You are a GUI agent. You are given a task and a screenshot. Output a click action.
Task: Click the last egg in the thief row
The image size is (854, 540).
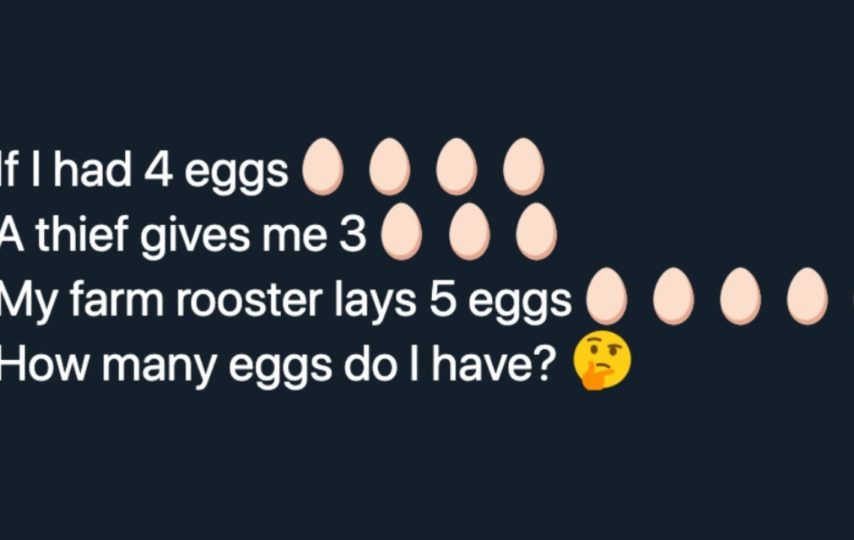click(x=536, y=231)
